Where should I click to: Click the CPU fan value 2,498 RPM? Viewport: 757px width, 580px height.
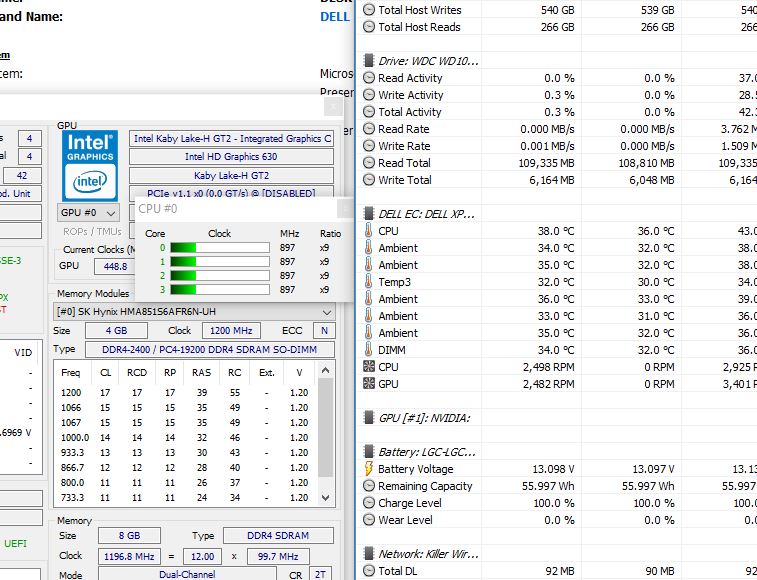(x=548, y=367)
